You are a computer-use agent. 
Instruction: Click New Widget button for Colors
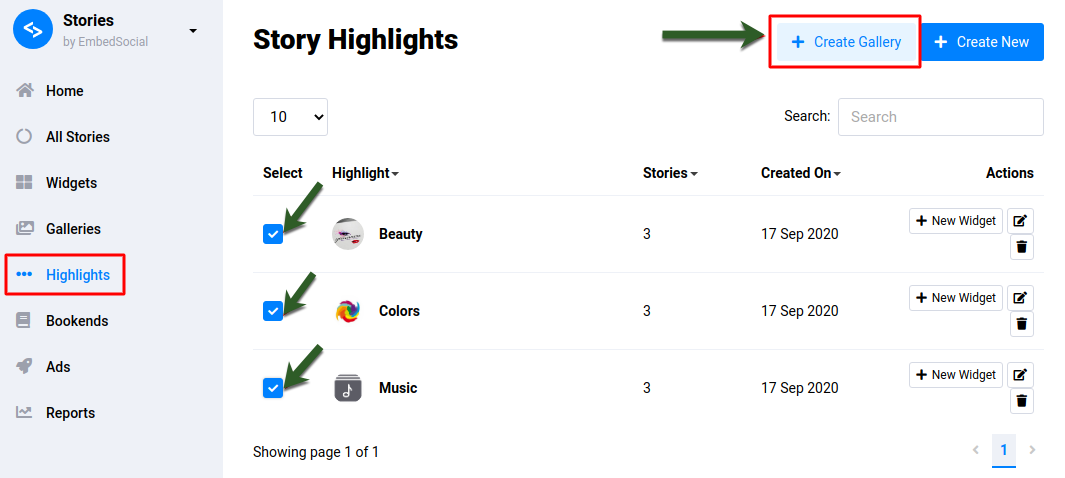pos(956,297)
